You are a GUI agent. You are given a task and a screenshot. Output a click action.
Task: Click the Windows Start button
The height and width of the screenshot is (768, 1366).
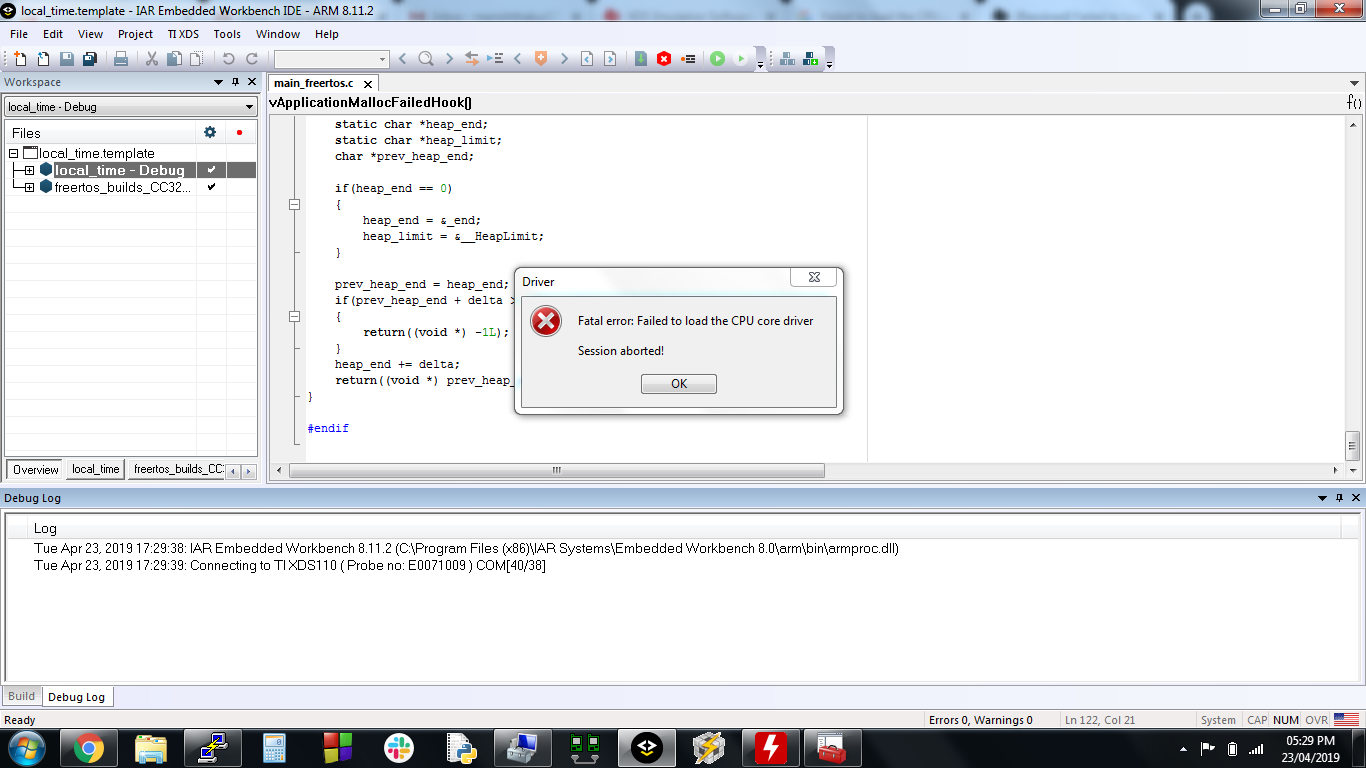pyautogui.click(x=26, y=747)
